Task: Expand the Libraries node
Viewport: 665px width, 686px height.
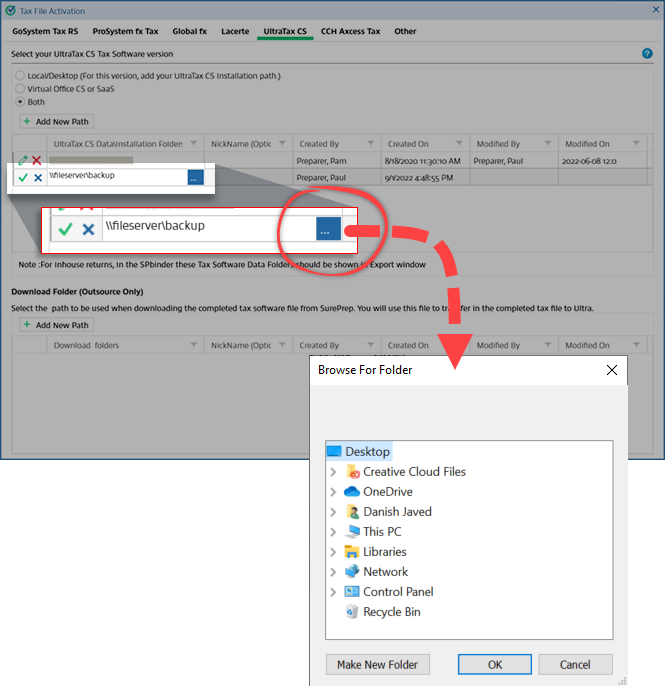Action: [333, 552]
